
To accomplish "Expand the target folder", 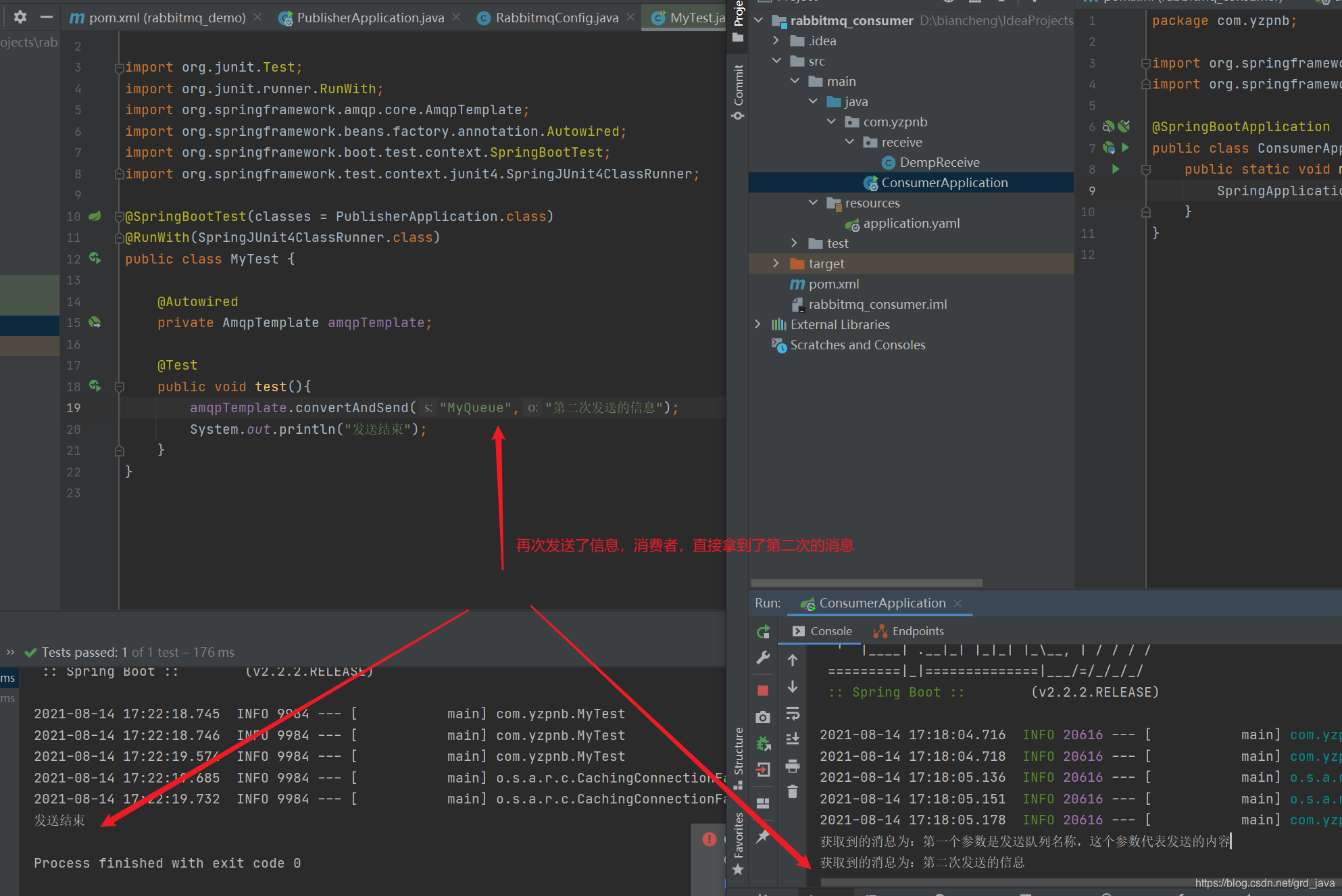I will pos(776,264).
